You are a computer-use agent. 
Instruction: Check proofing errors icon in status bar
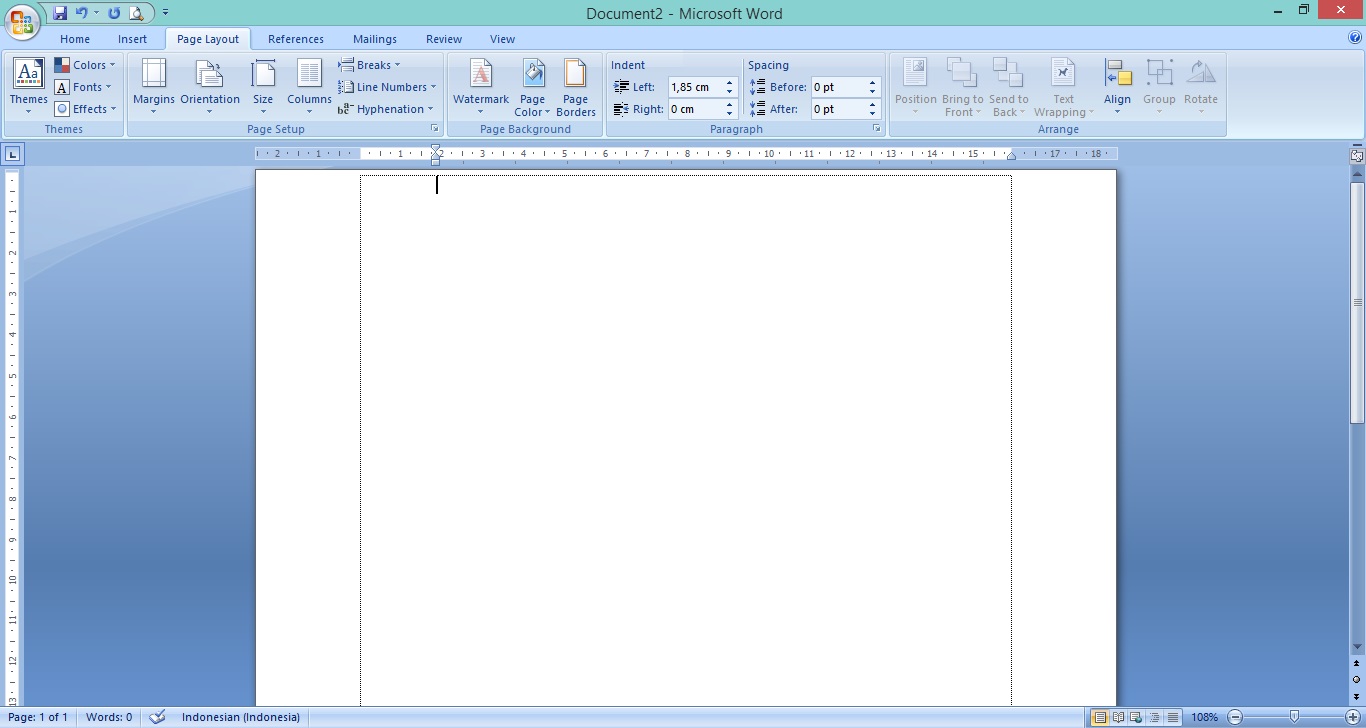(157, 717)
